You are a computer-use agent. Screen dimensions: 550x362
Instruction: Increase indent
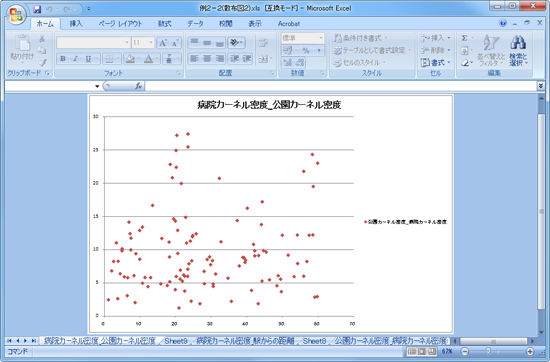pos(247,59)
